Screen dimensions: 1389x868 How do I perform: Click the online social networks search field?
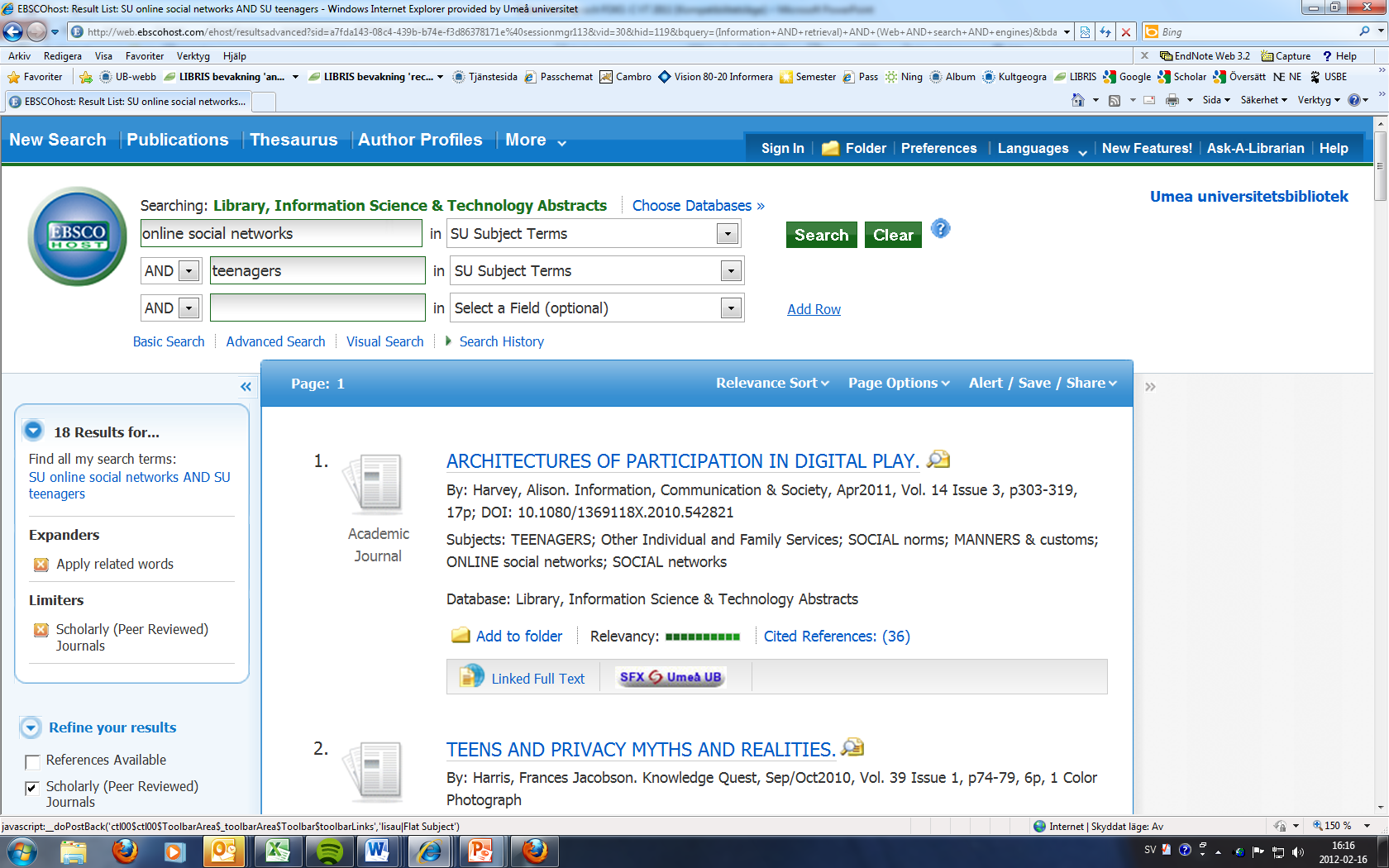pyautogui.click(x=281, y=234)
